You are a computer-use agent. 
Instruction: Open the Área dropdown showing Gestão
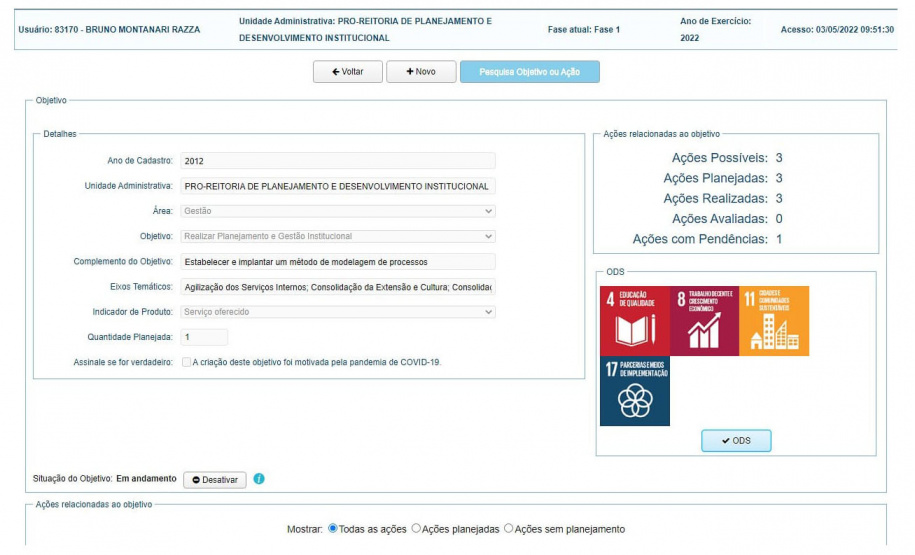[338, 211]
